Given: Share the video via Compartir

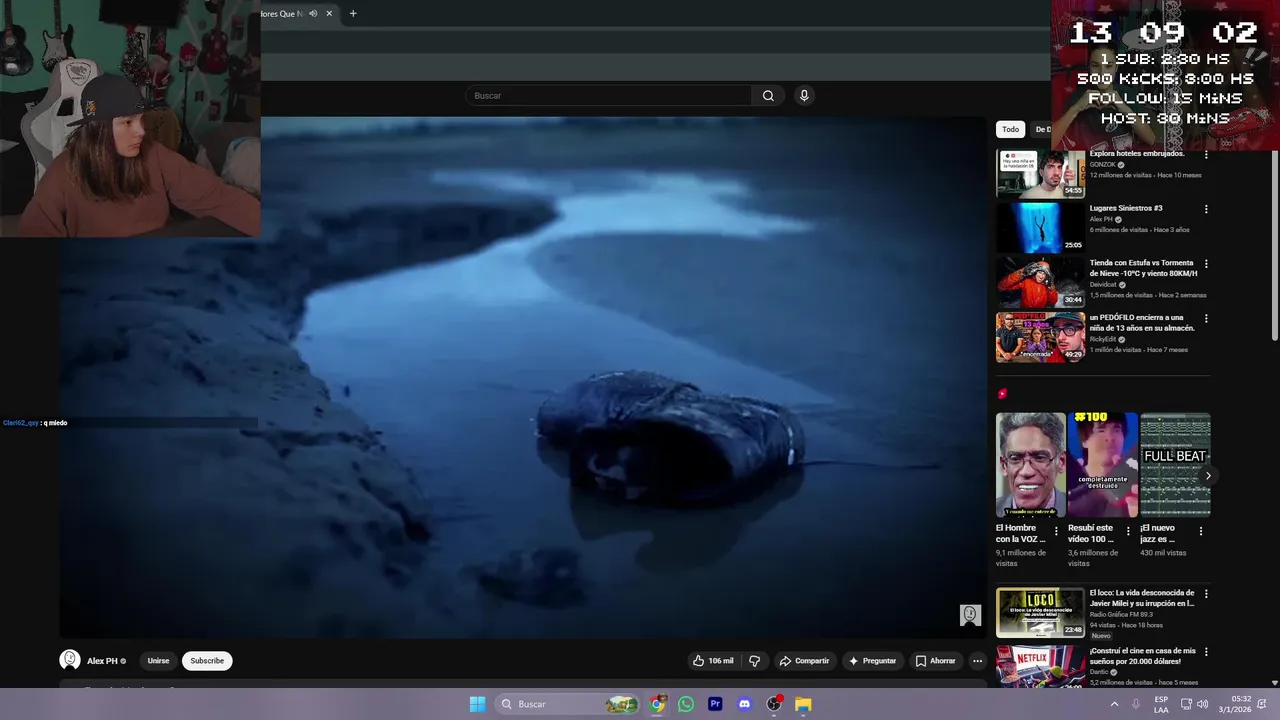Looking at the screenshot, I should pos(804,661).
